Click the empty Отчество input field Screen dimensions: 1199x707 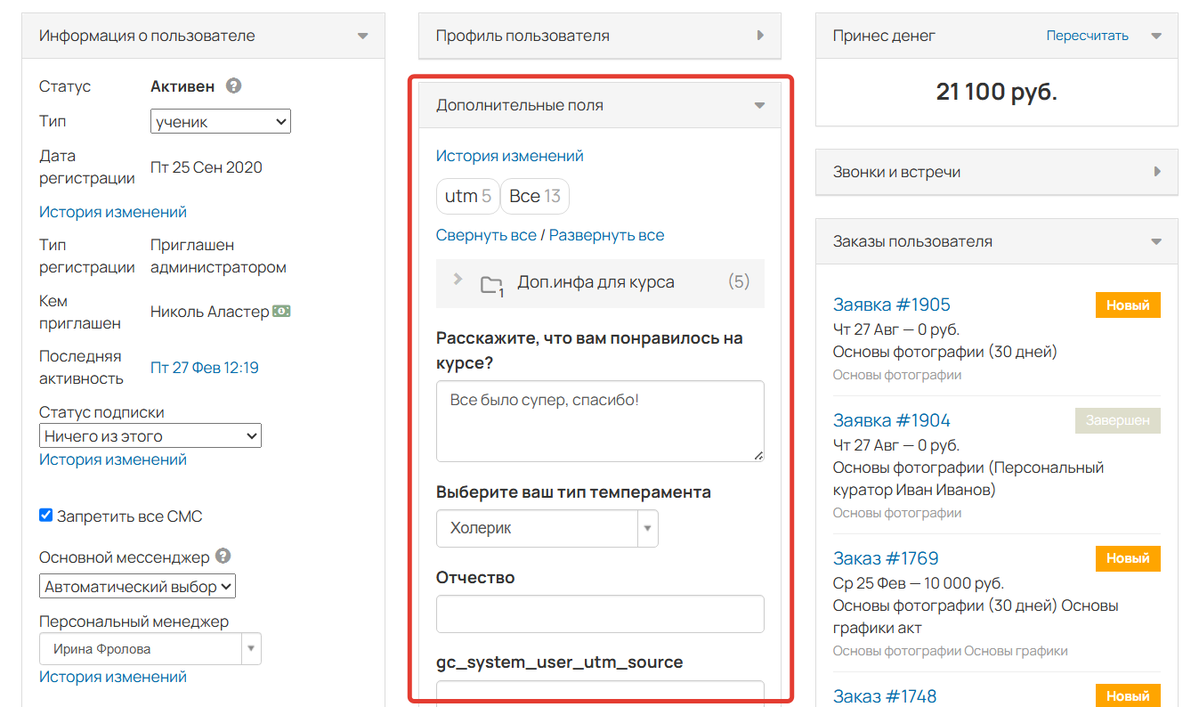[600, 614]
